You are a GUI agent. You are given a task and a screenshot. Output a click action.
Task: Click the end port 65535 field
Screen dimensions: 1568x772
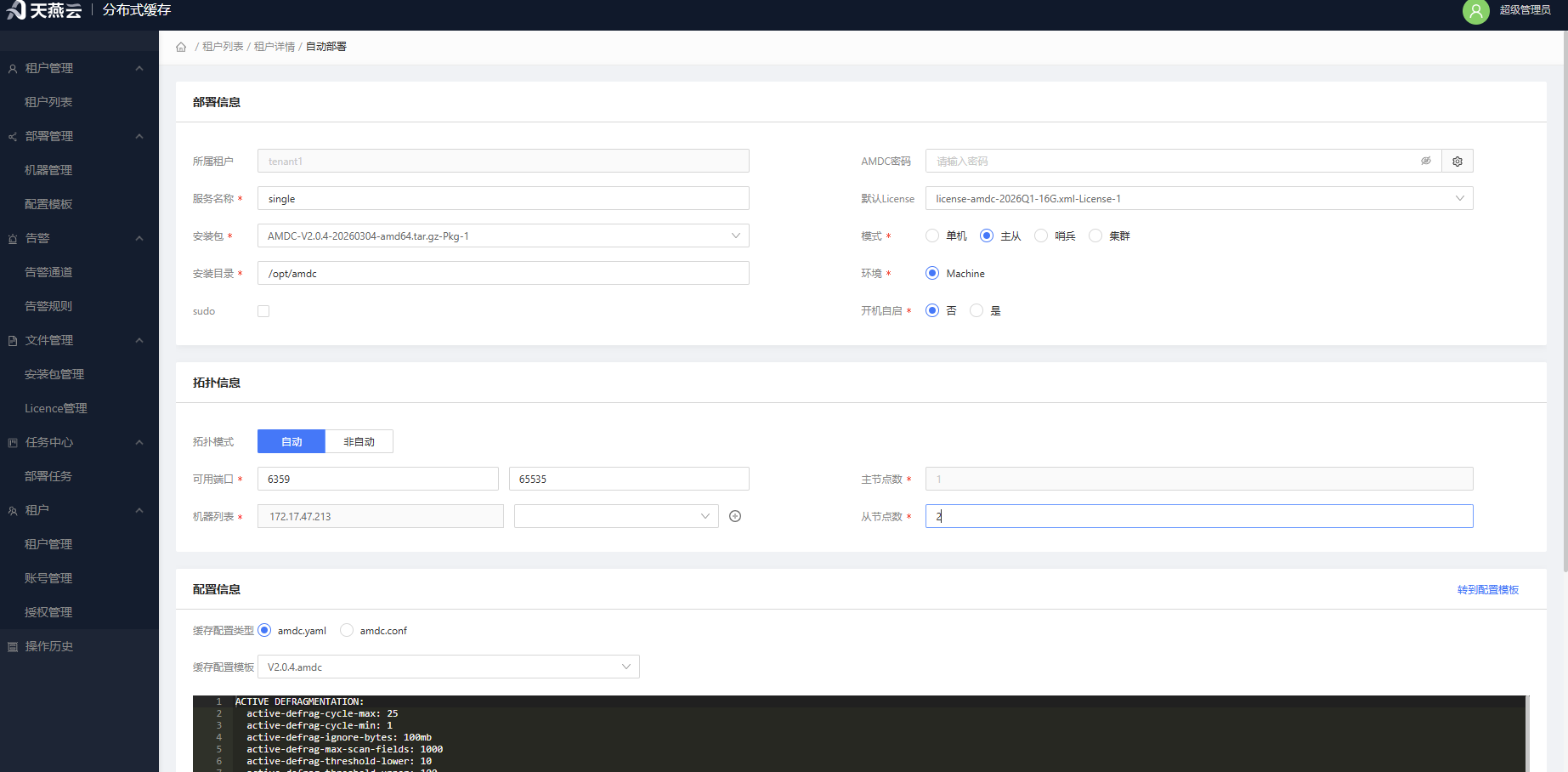(x=629, y=479)
